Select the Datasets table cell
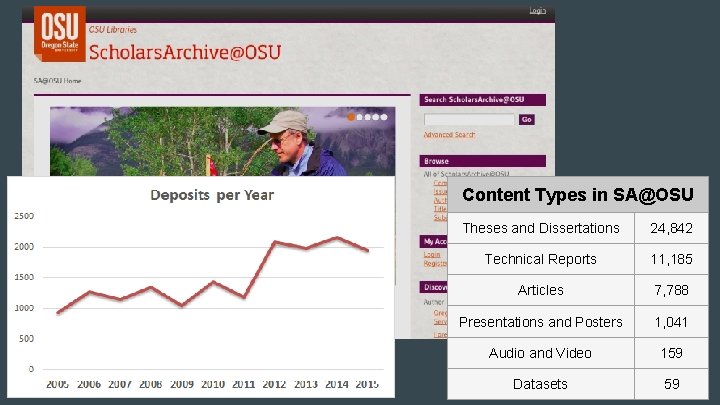720x405 pixels. (541, 384)
